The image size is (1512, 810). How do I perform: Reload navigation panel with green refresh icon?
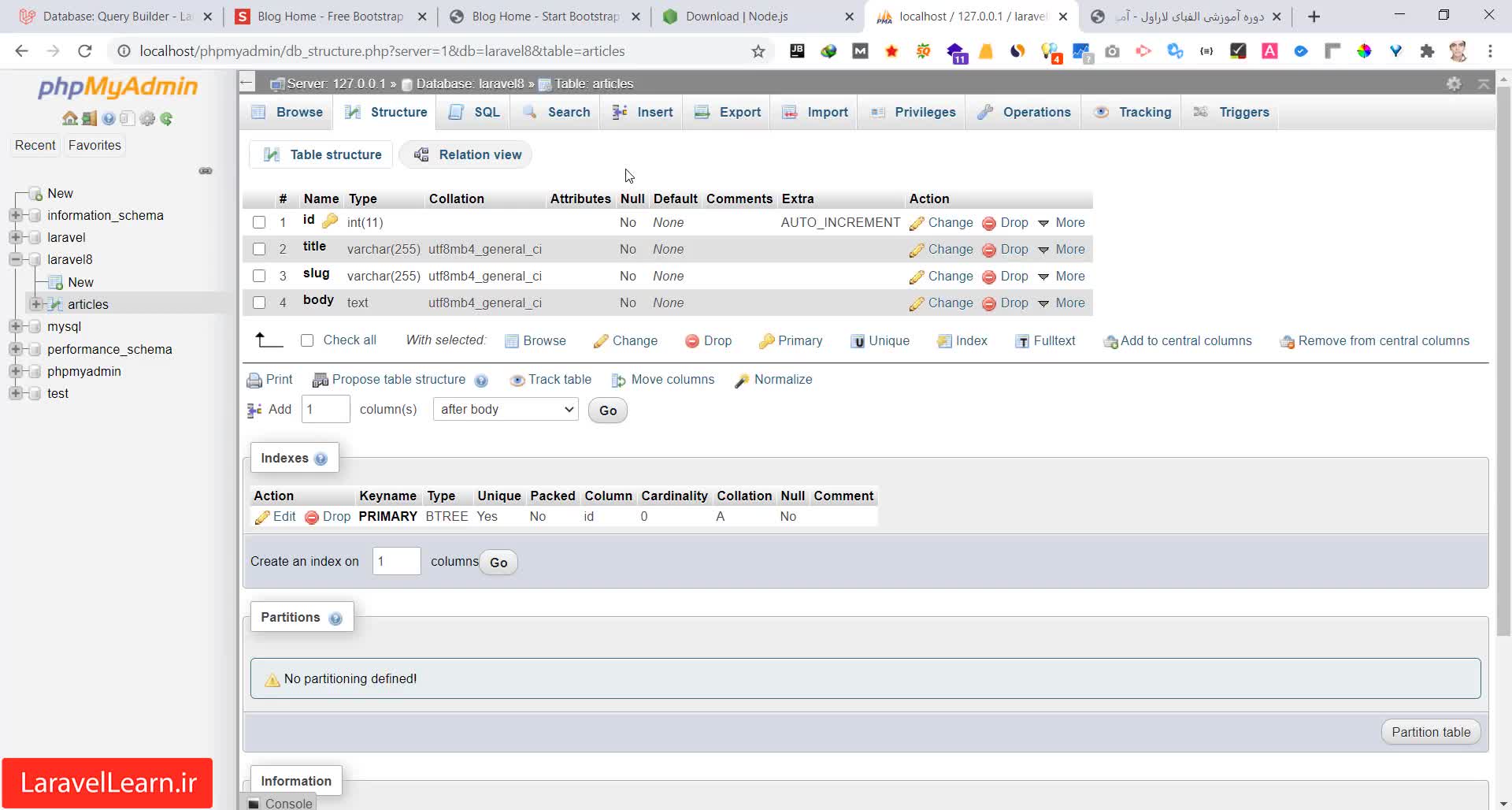coord(166,119)
